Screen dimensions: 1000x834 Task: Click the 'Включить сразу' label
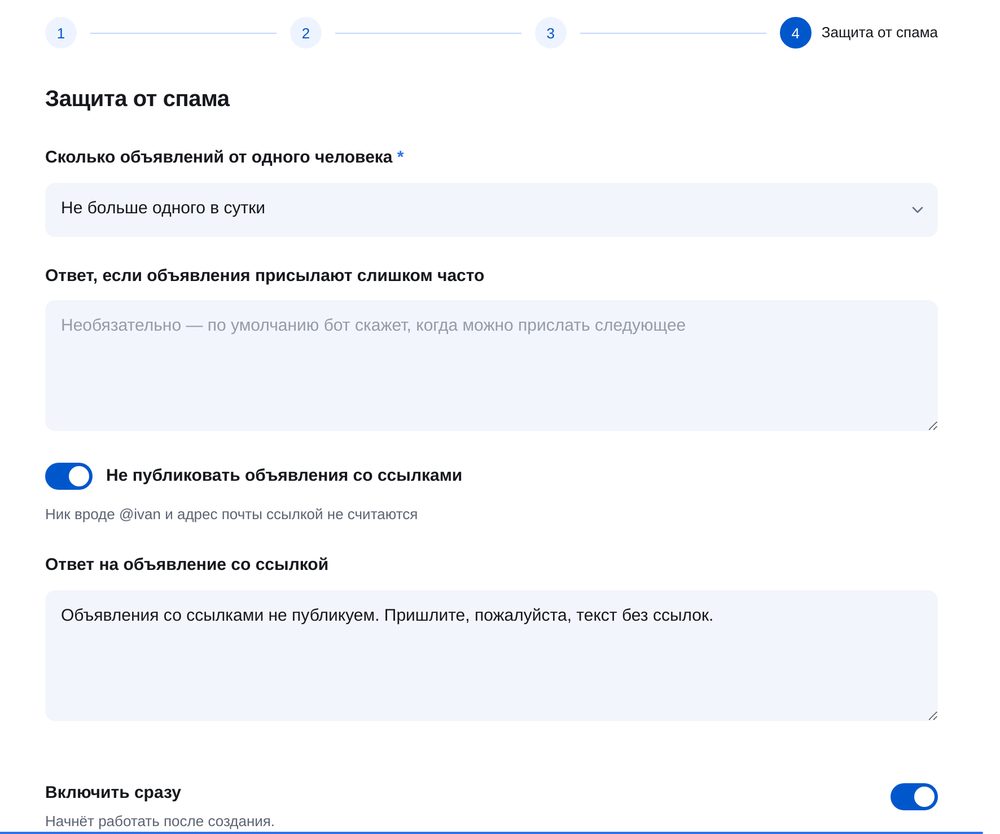[113, 793]
